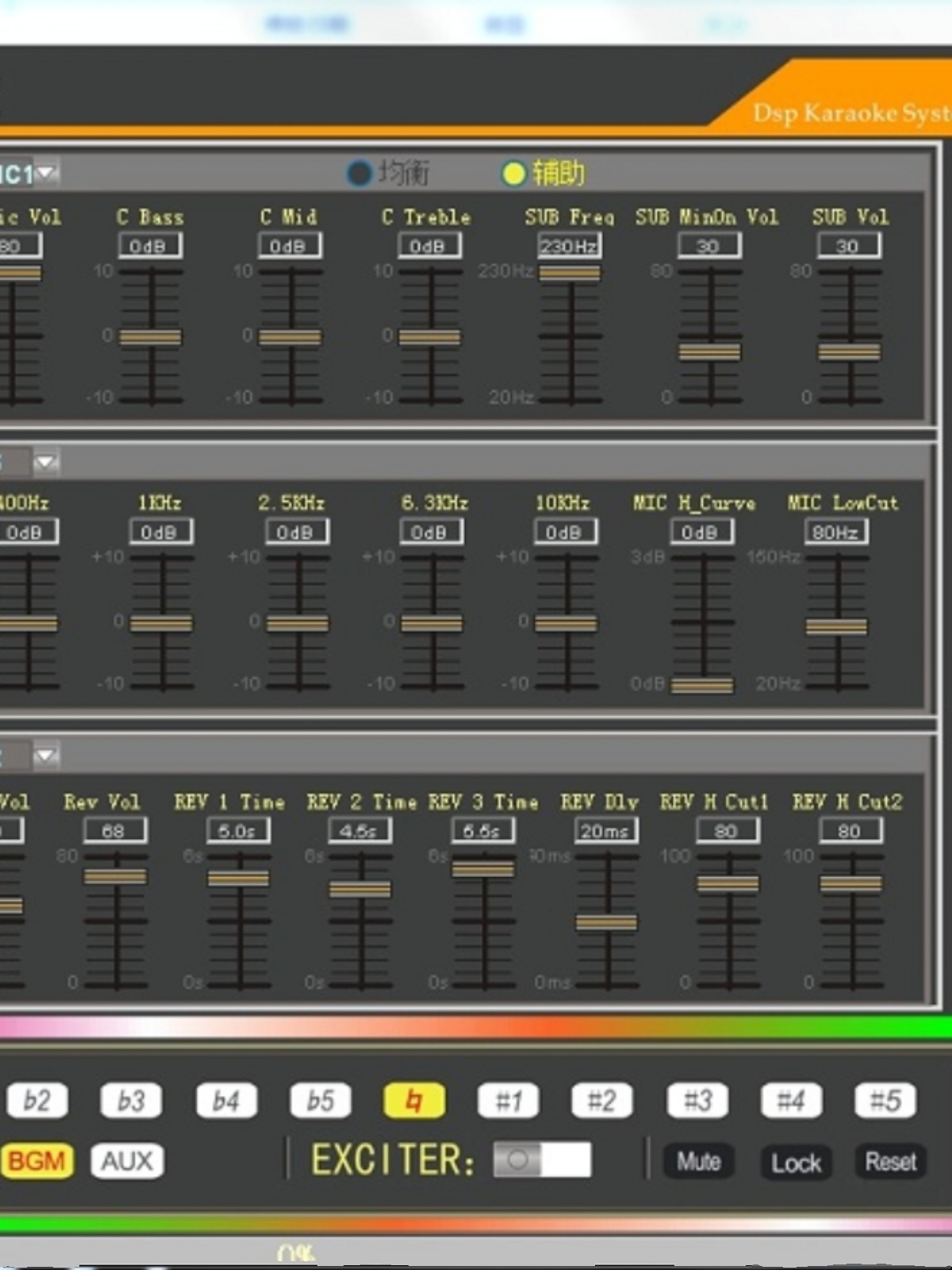Click the 1KHz EQ fader handle

162,624
